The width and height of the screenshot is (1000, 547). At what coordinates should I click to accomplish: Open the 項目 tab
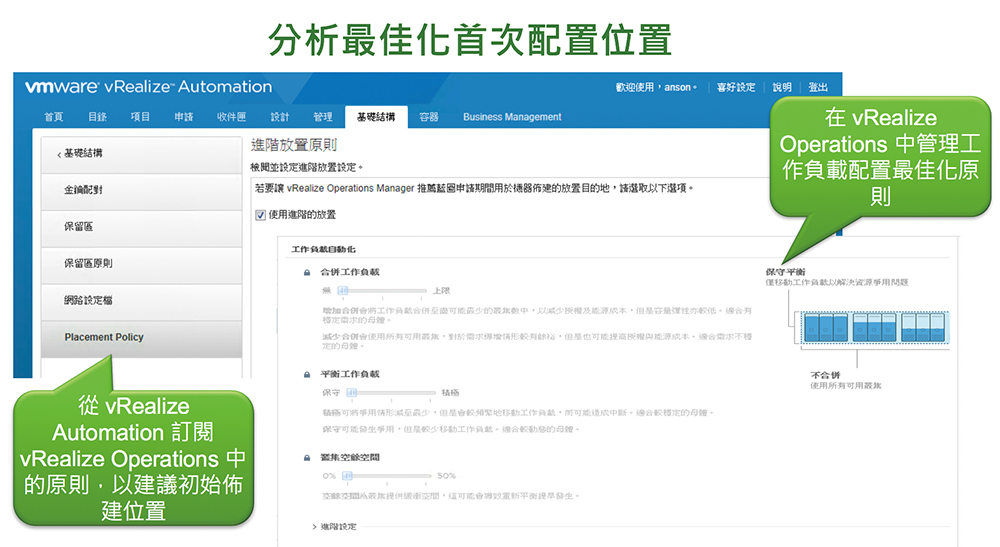(140, 117)
